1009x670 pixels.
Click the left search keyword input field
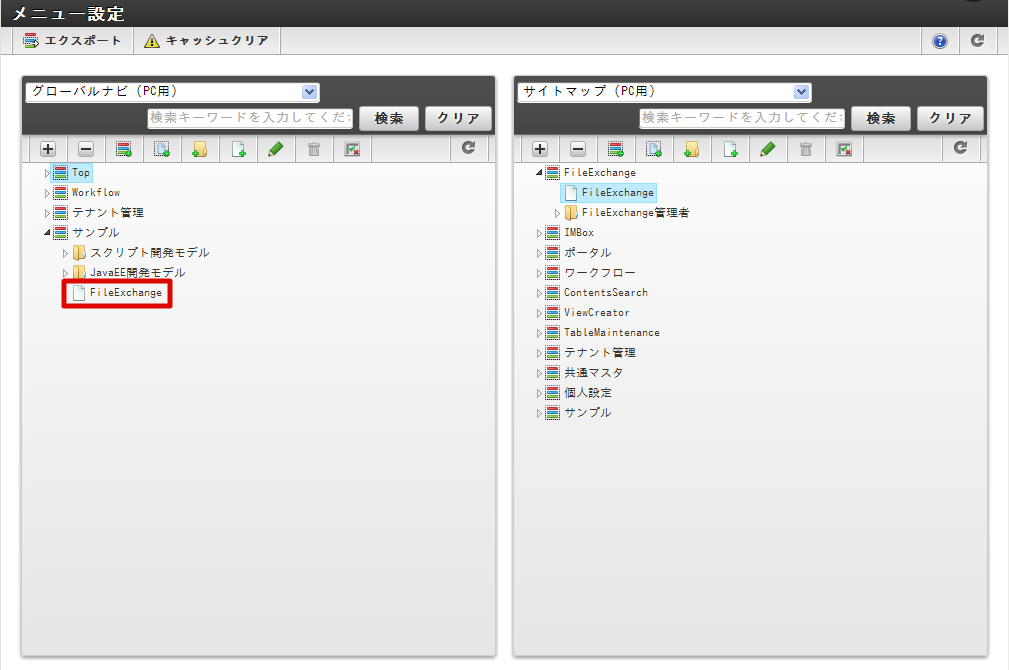pyautogui.click(x=250, y=118)
